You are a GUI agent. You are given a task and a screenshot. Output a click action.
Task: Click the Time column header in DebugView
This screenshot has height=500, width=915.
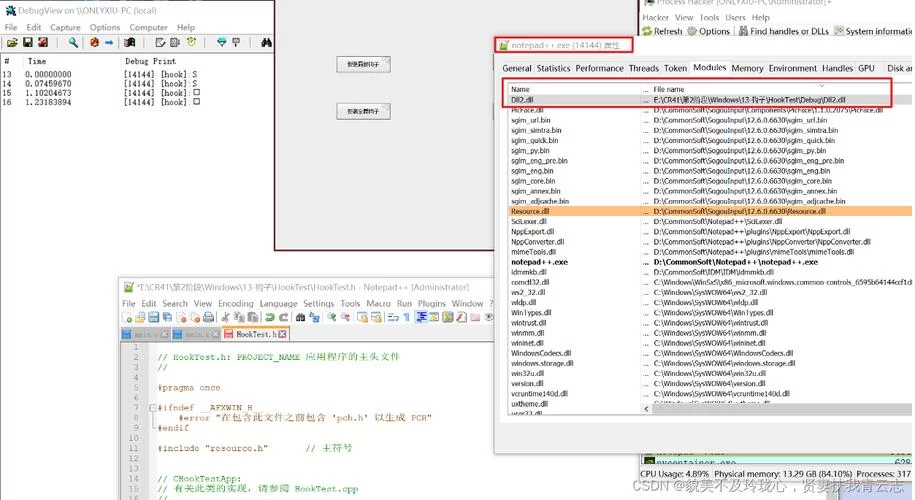click(x=37, y=61)
